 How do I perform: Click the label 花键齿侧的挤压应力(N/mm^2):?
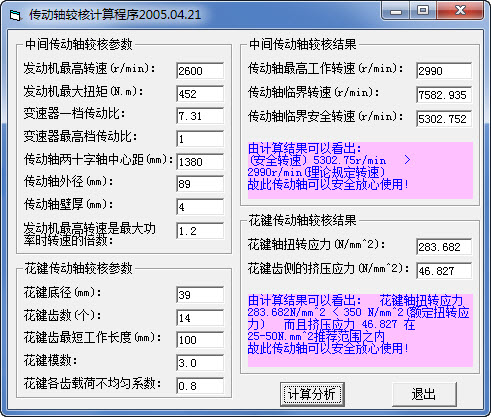[x=329, y=269]
